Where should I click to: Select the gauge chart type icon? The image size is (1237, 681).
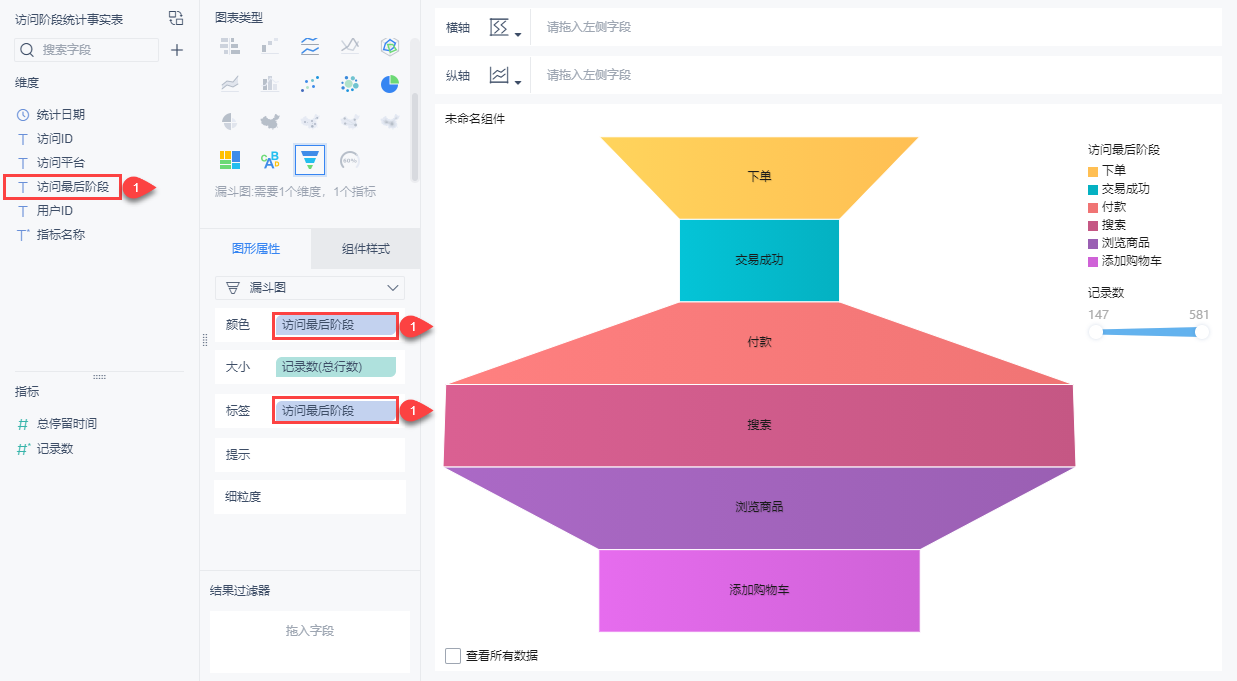(x=350, y=159)
